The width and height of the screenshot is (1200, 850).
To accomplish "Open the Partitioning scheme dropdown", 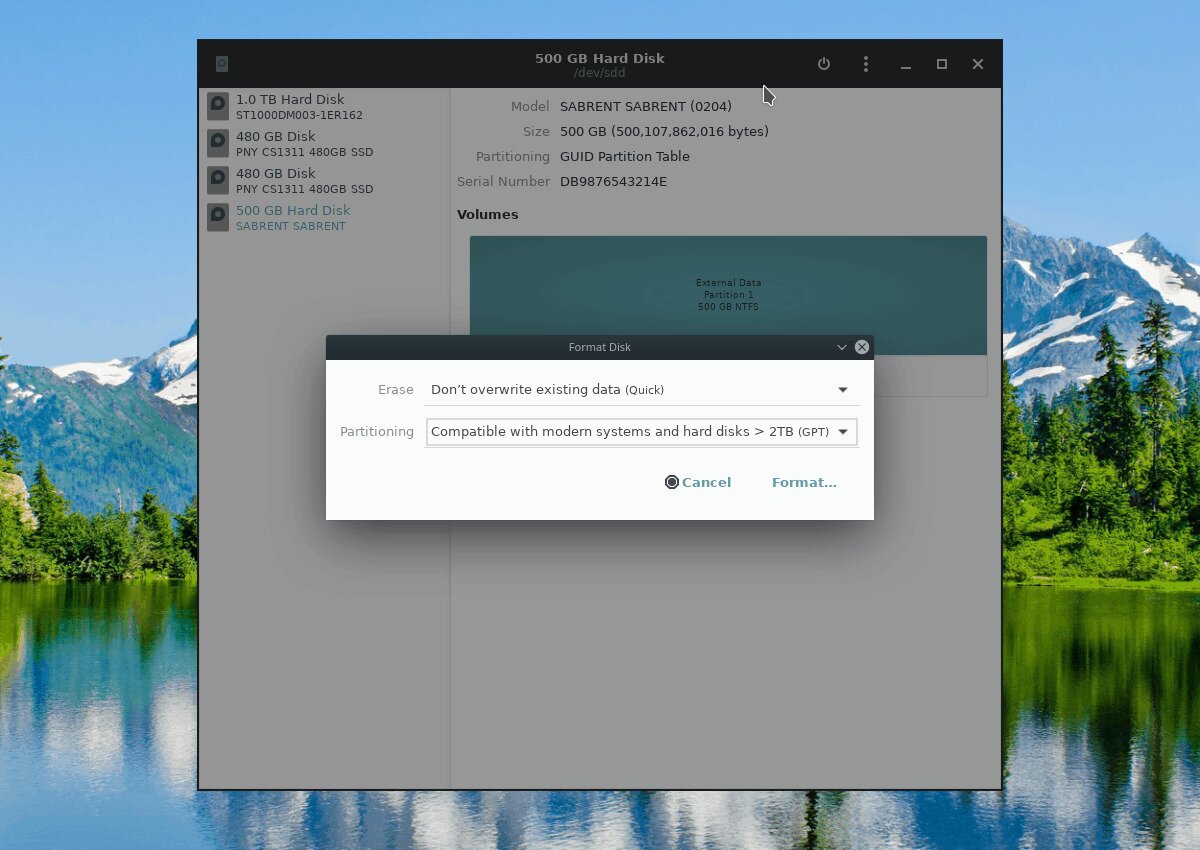I will point(641,431).
